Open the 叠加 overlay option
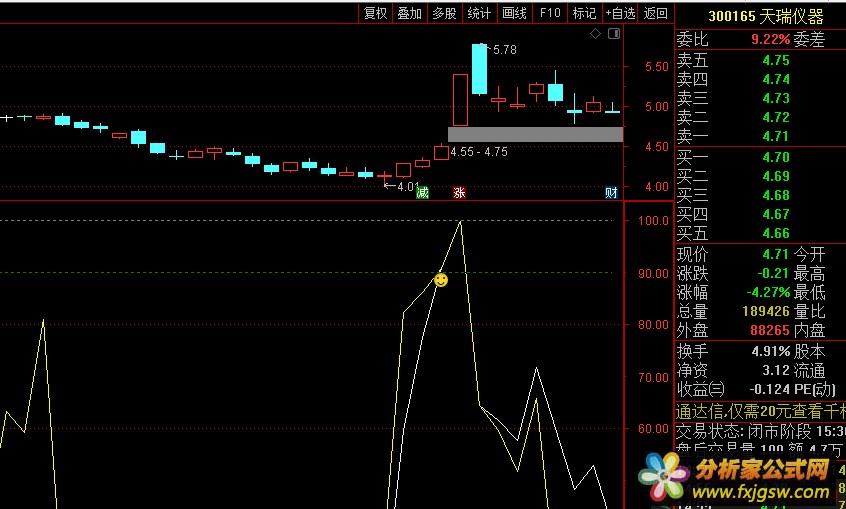Viewport: 846px width, 509px height. tap(410, 13)
